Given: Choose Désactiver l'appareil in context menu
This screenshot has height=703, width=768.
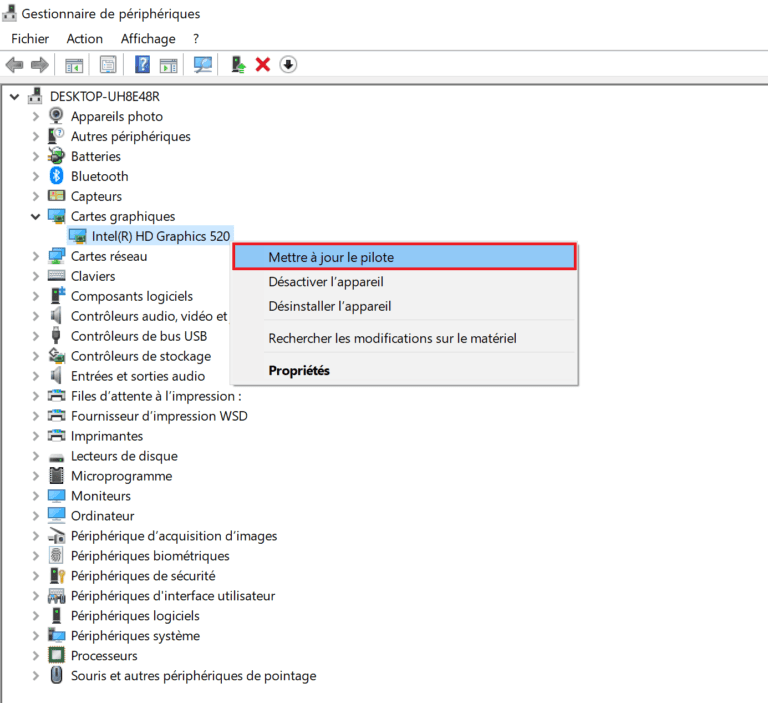Looking at the screenshot, I should (404, 282).
